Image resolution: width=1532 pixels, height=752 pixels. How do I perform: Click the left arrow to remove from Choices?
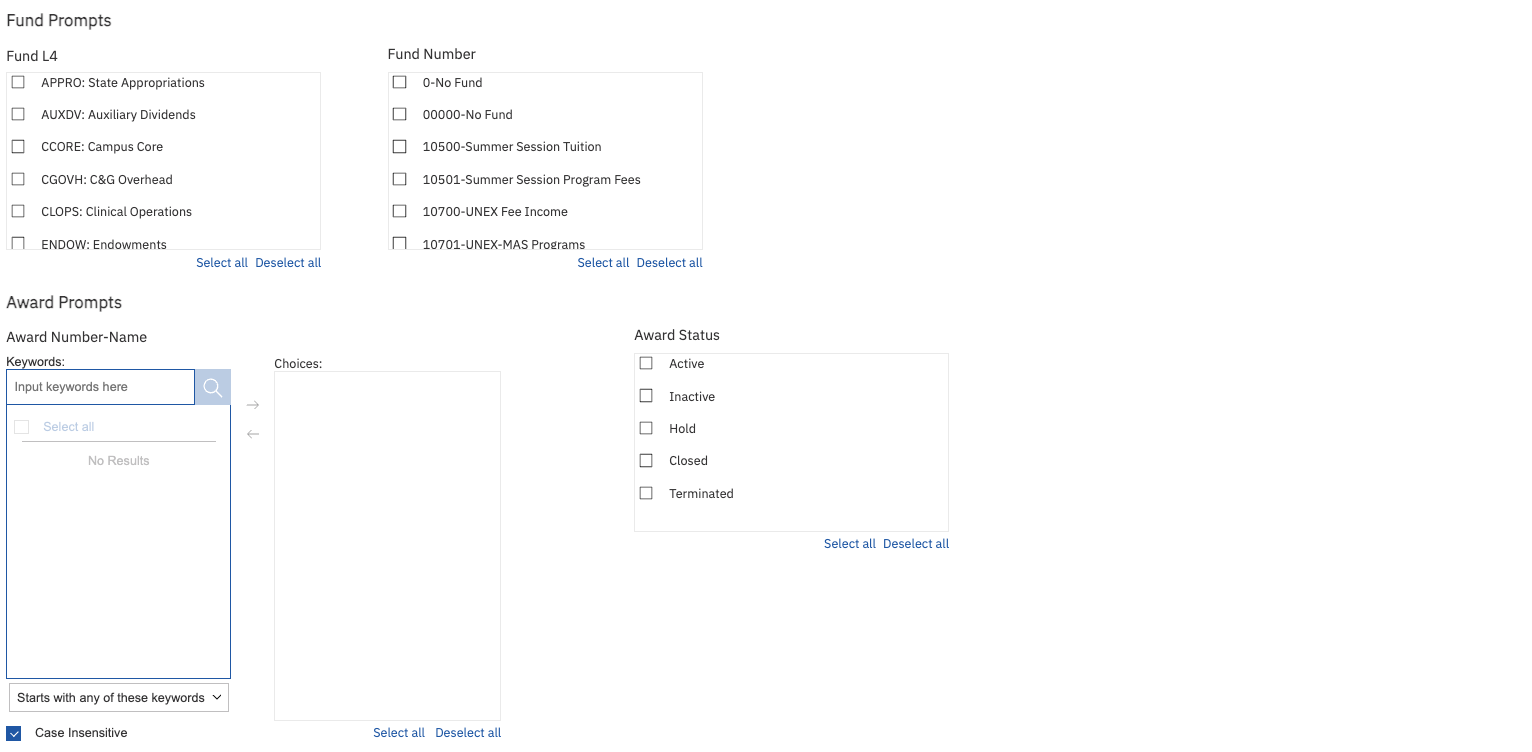point(252,433)
